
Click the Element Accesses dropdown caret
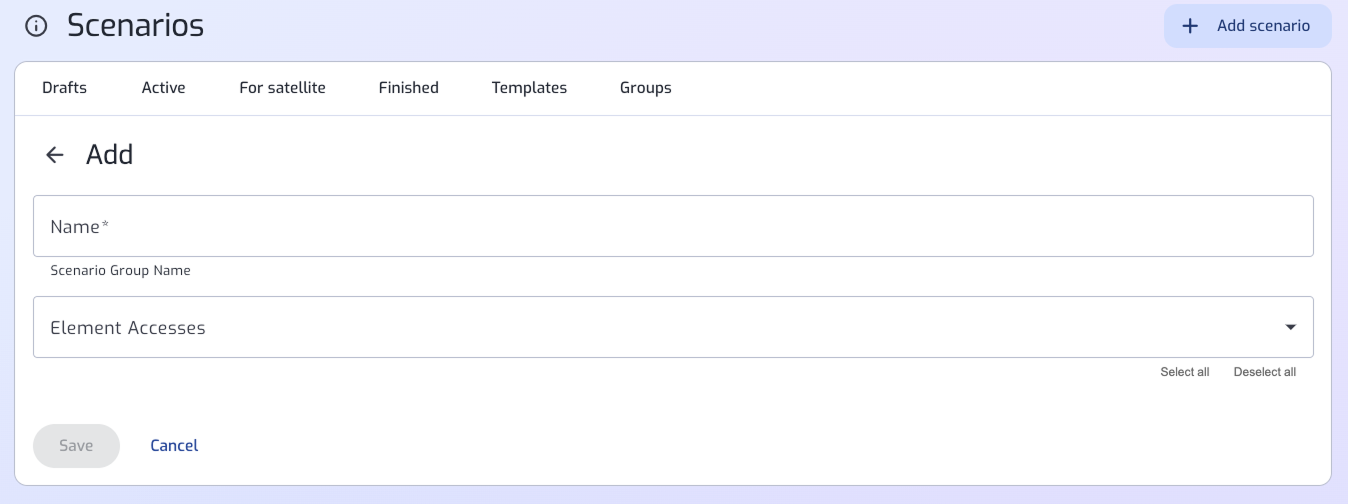(1290, 327)
